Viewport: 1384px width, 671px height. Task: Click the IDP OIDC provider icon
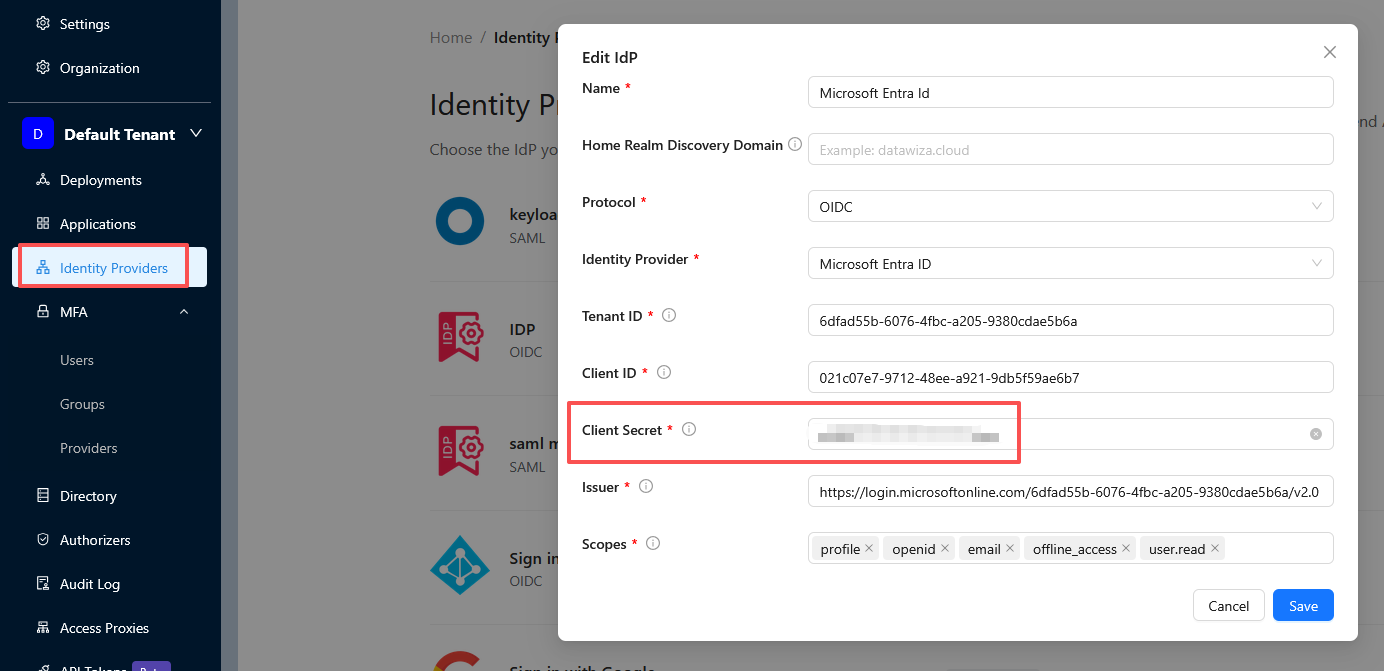(x=461, y=336)
